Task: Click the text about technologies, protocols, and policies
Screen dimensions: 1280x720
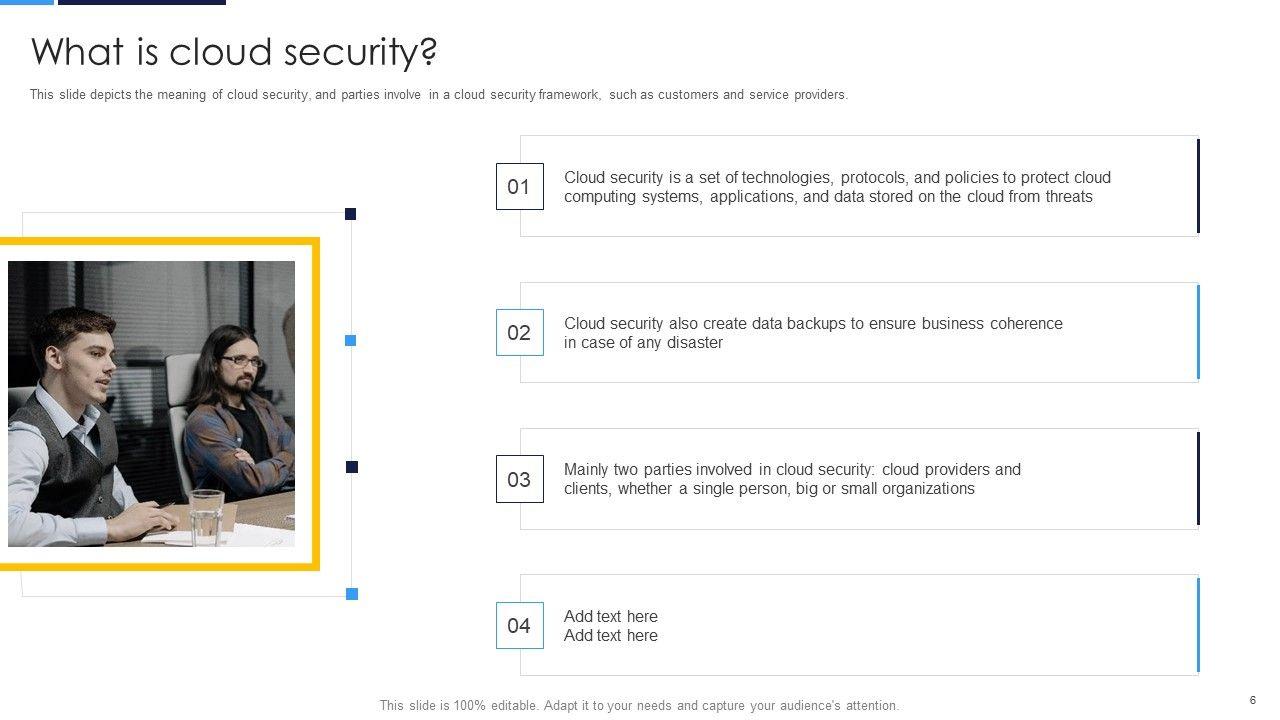Action: 837,187
